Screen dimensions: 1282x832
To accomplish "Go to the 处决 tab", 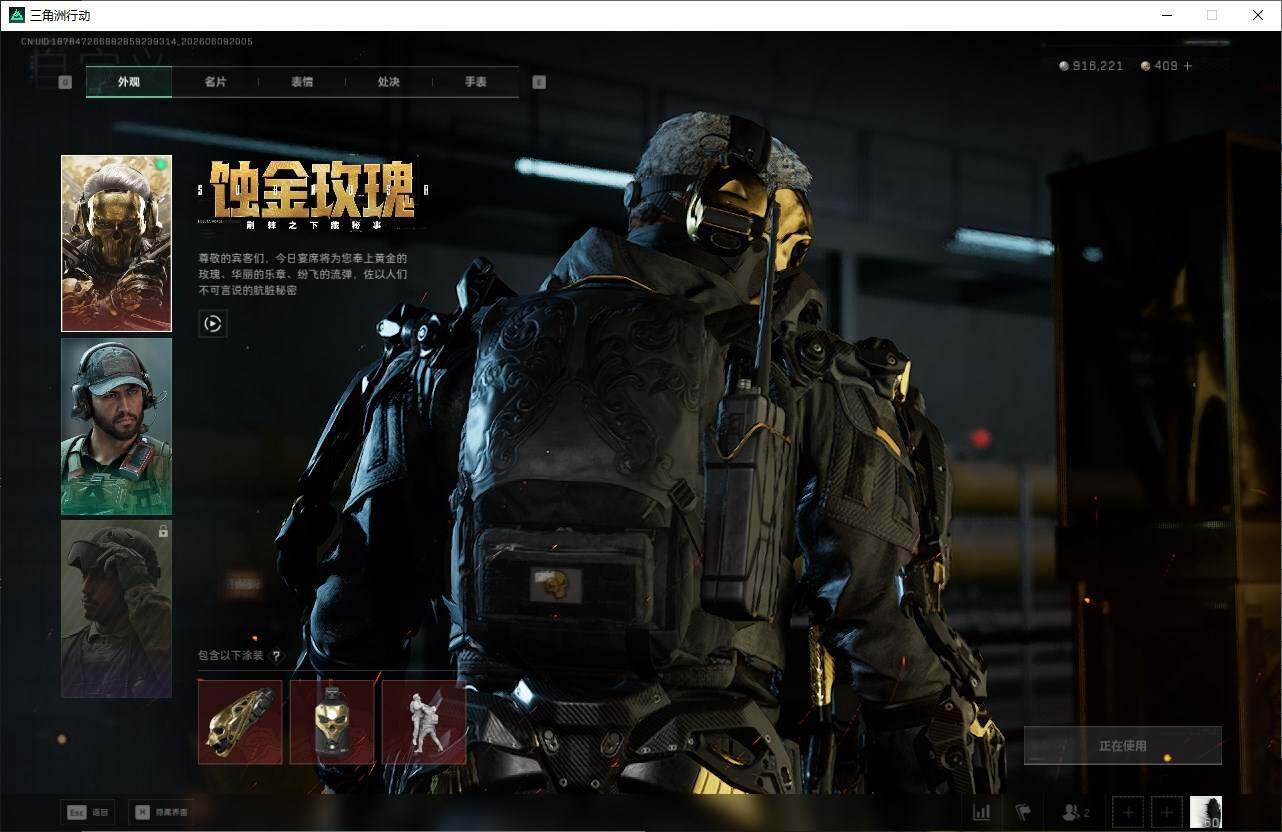I will pos(389,82).
